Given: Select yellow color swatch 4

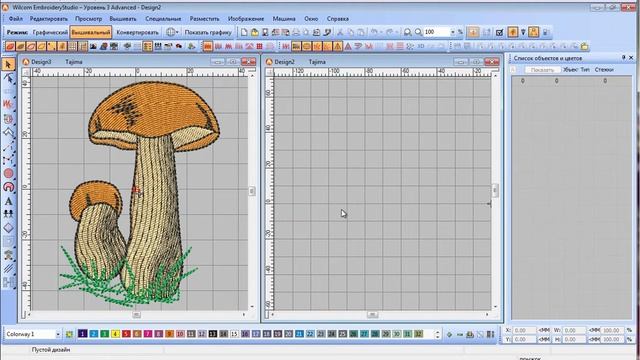Looking at the screenshot, I should click(x=115, y=334).
